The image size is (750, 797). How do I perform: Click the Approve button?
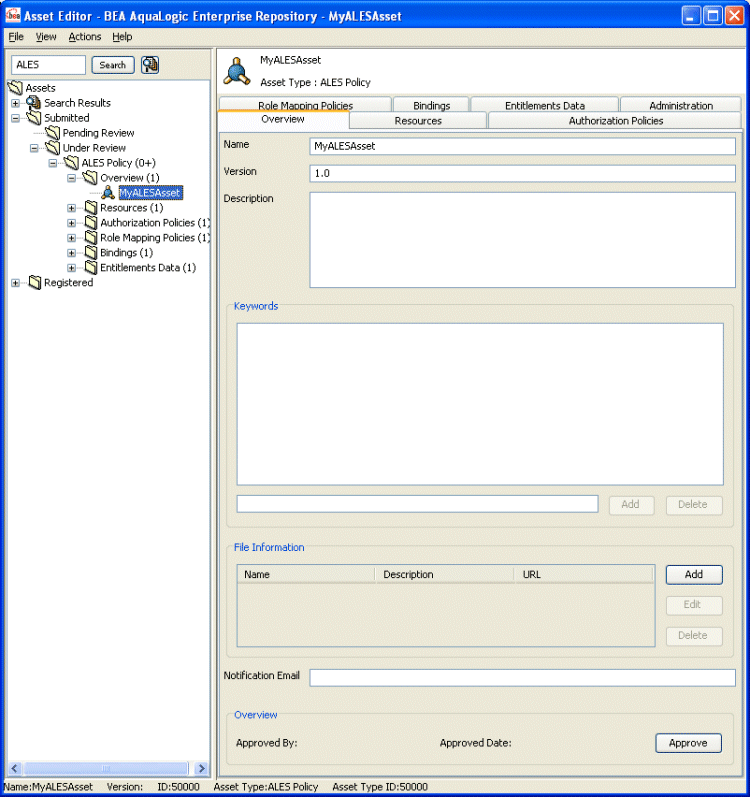coord(689,743)
